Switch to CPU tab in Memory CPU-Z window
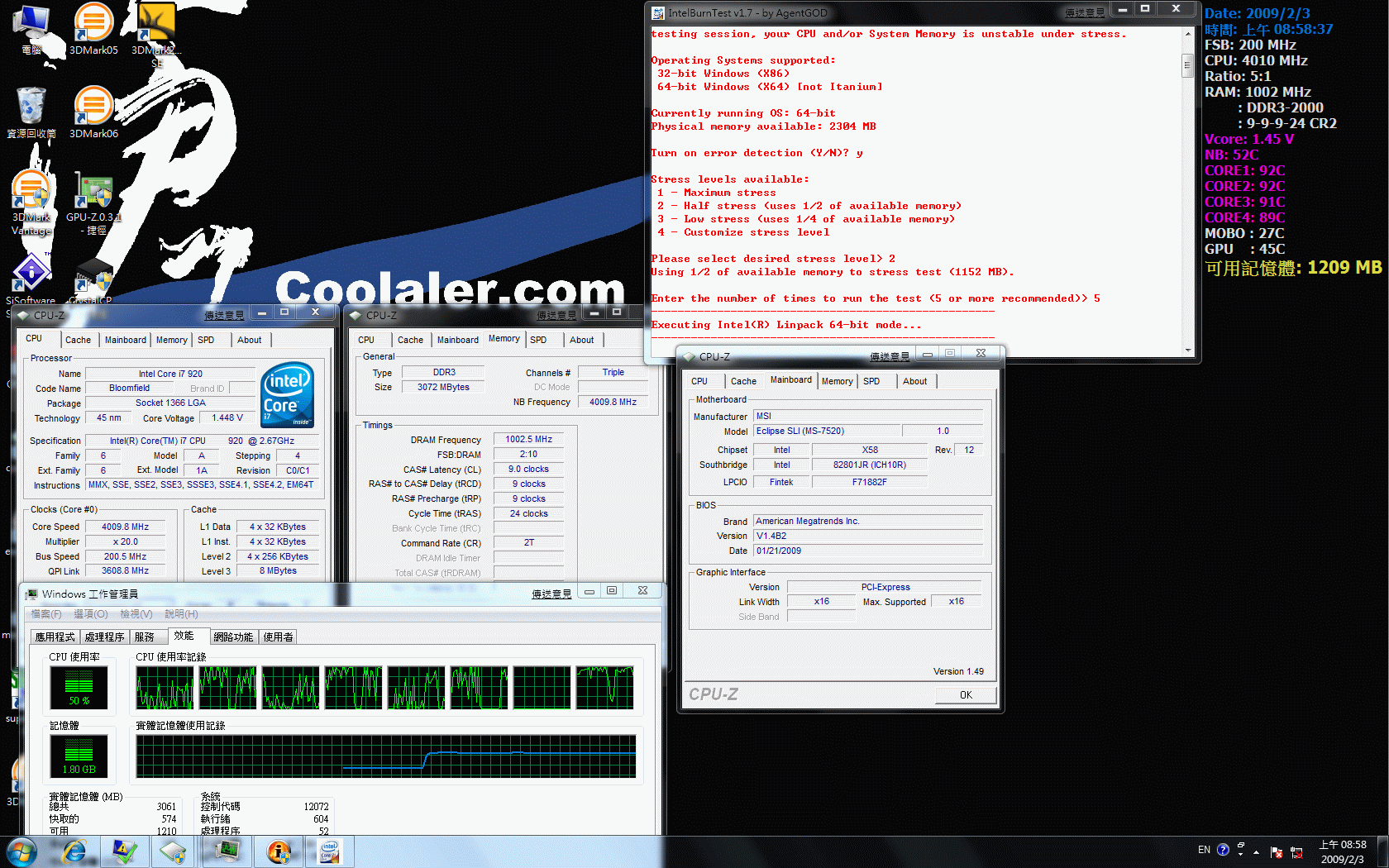 (x=366, y=340)
